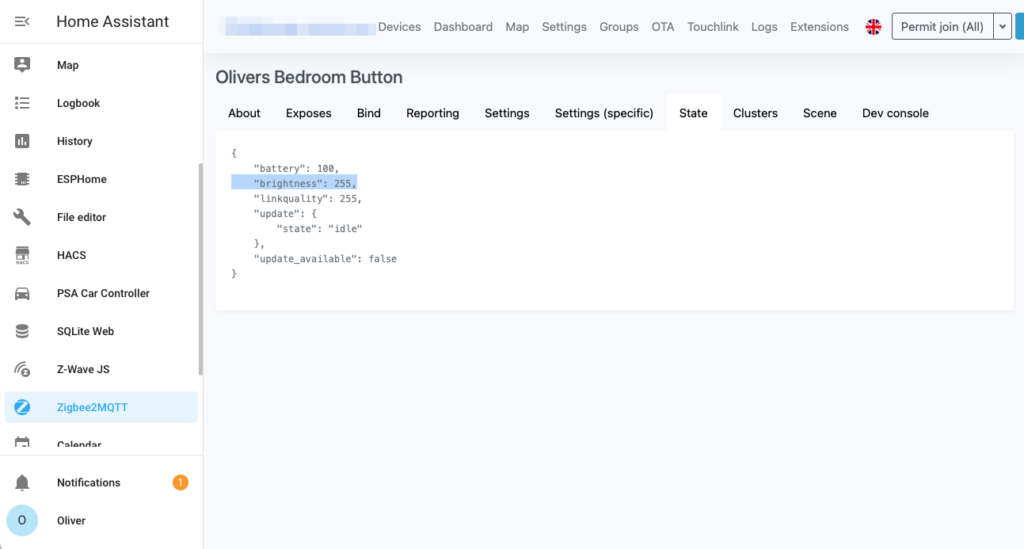The height and width of the screenshot is (549, 1024).
Task: Open the Map page in top navigation
Action: (517, 27)
